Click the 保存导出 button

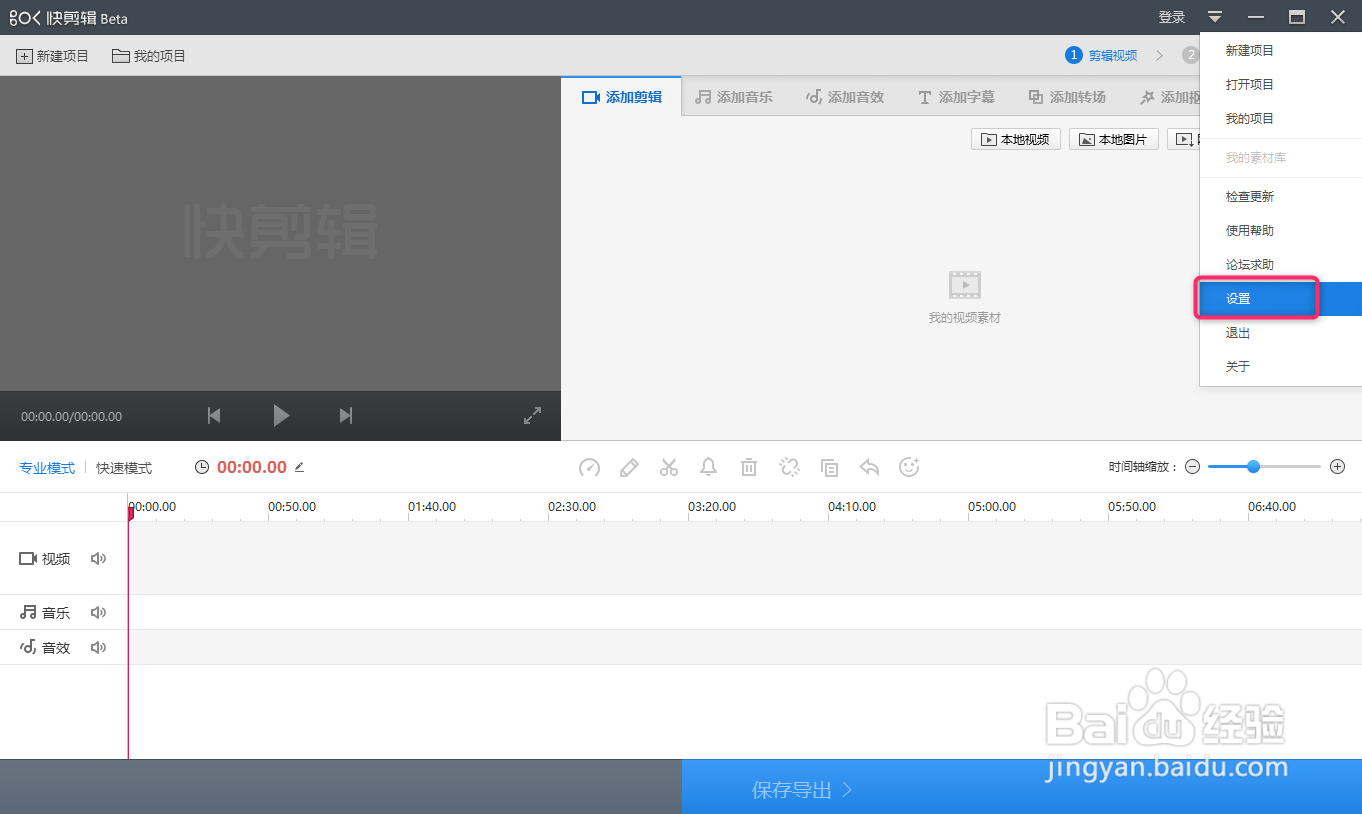(802, 790)
